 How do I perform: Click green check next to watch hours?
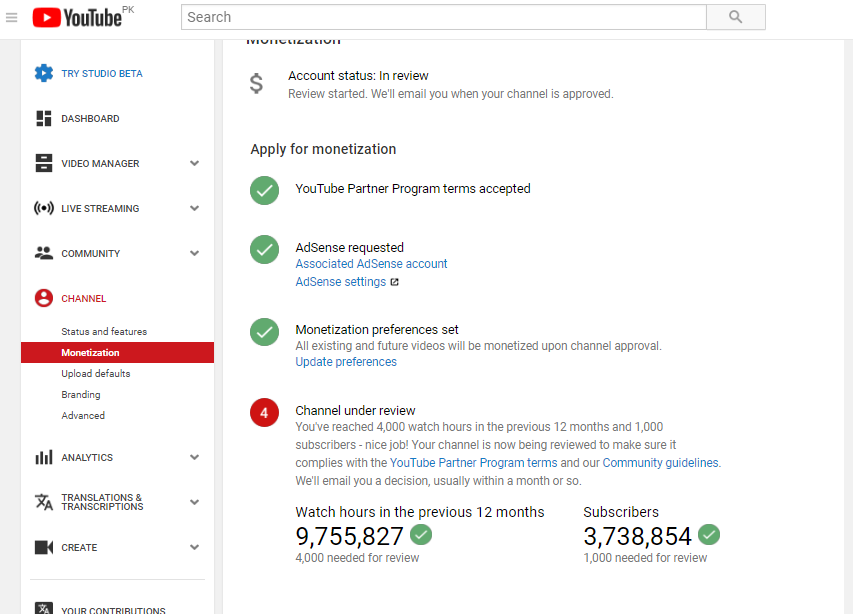(421, 535)
